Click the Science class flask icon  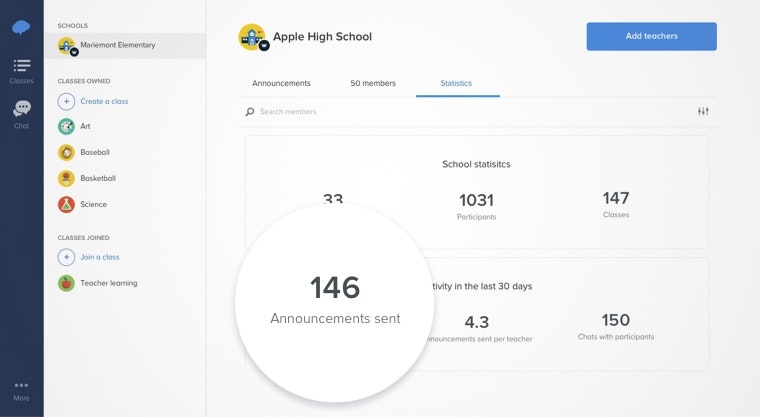point(66,205)
